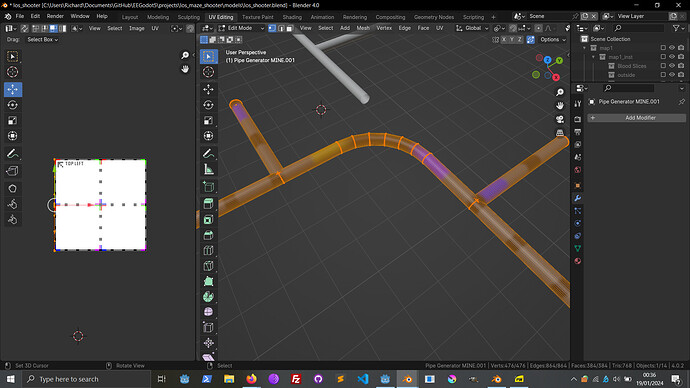Image resolution: width=690 pixels, height=388 pixels.
Task: Select the Smooth tool in the 3D viewport
Action: [x=209, y=312]
